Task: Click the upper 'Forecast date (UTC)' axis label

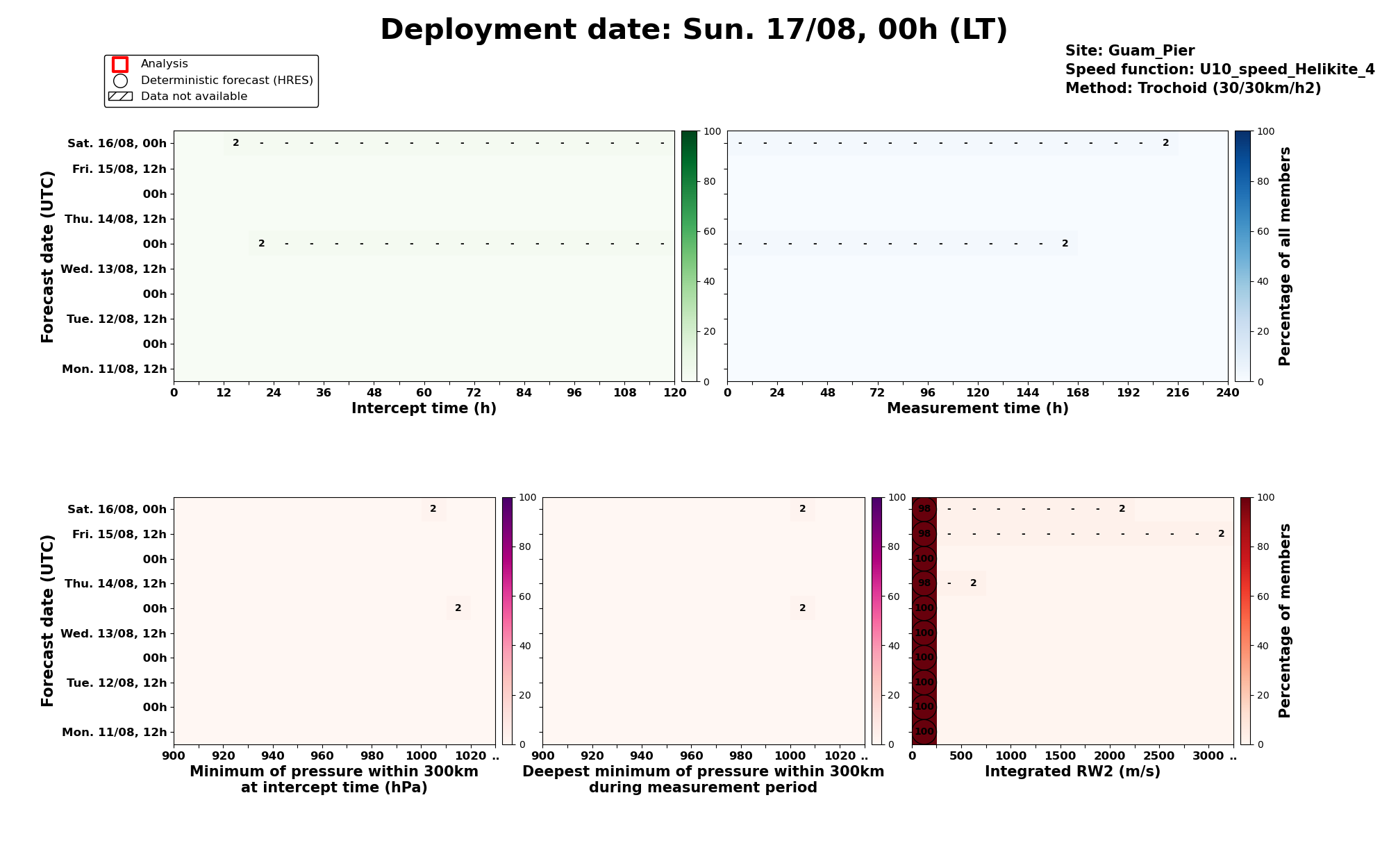Action: tap(47, 256)
